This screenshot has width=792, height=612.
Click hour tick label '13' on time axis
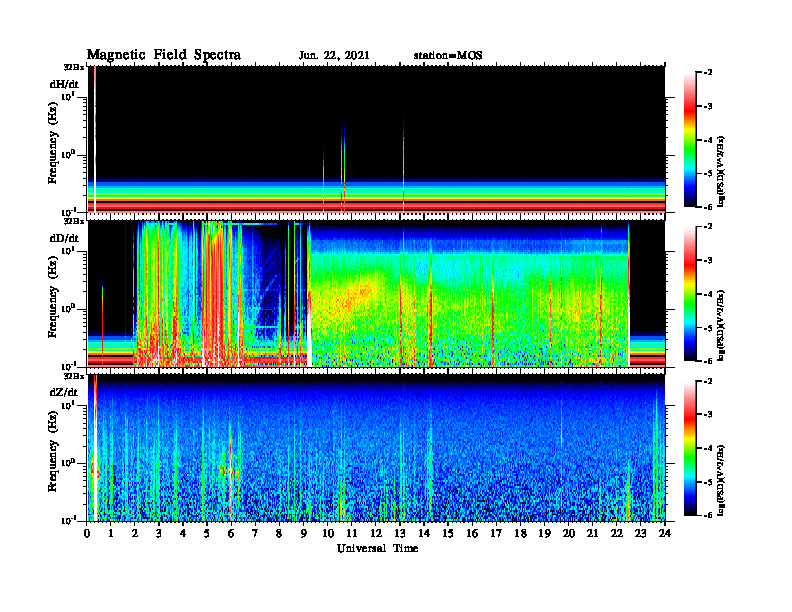(x=400, y=534)
